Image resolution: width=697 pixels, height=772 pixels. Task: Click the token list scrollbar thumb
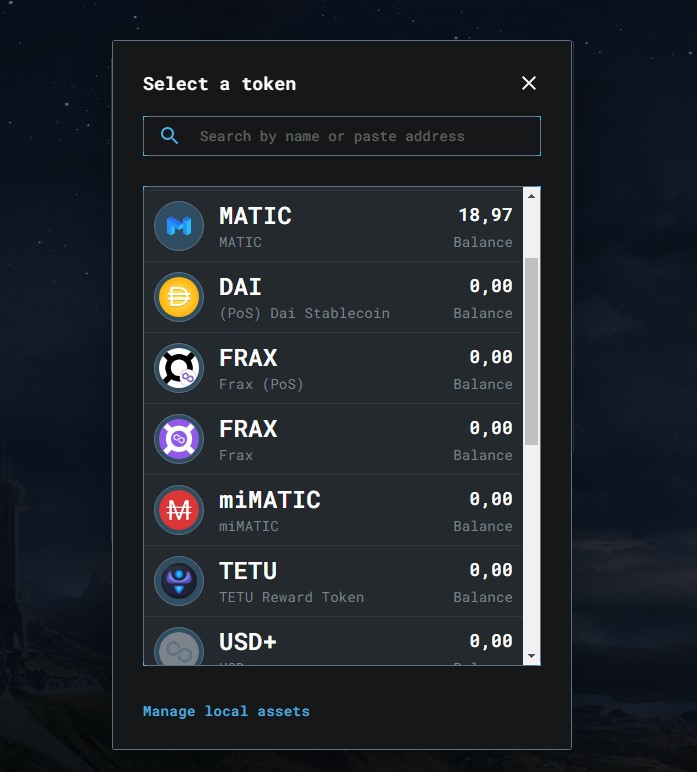[531, 351]
